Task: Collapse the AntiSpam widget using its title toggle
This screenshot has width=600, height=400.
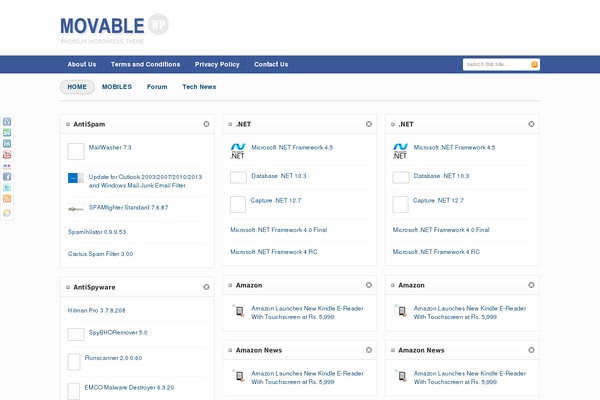Action: tap(68, 124)
